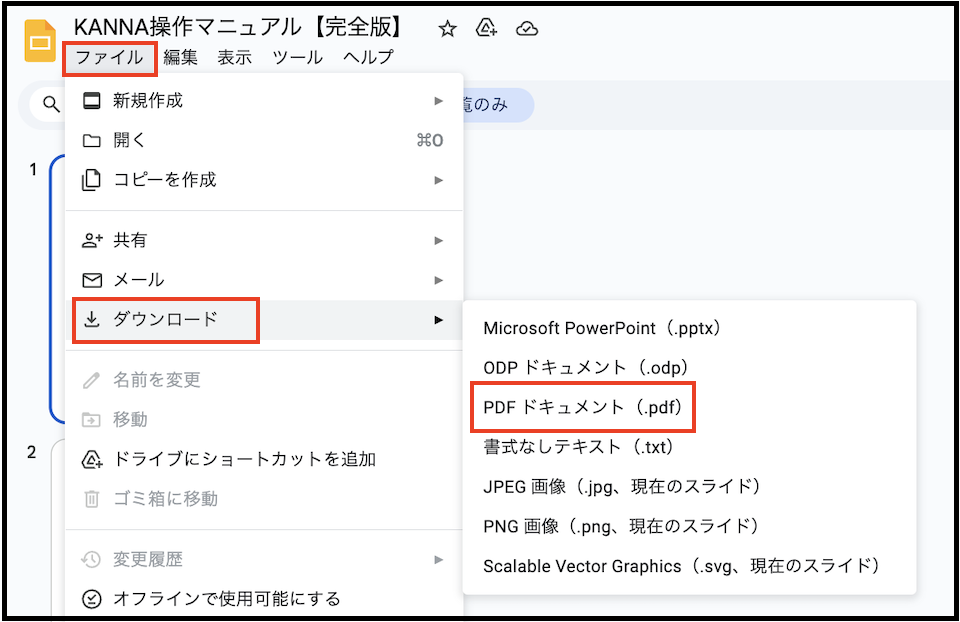Toggle オフラインで使用可能にする option
Viewport: 960px width, 622px height.
point(226,599)
